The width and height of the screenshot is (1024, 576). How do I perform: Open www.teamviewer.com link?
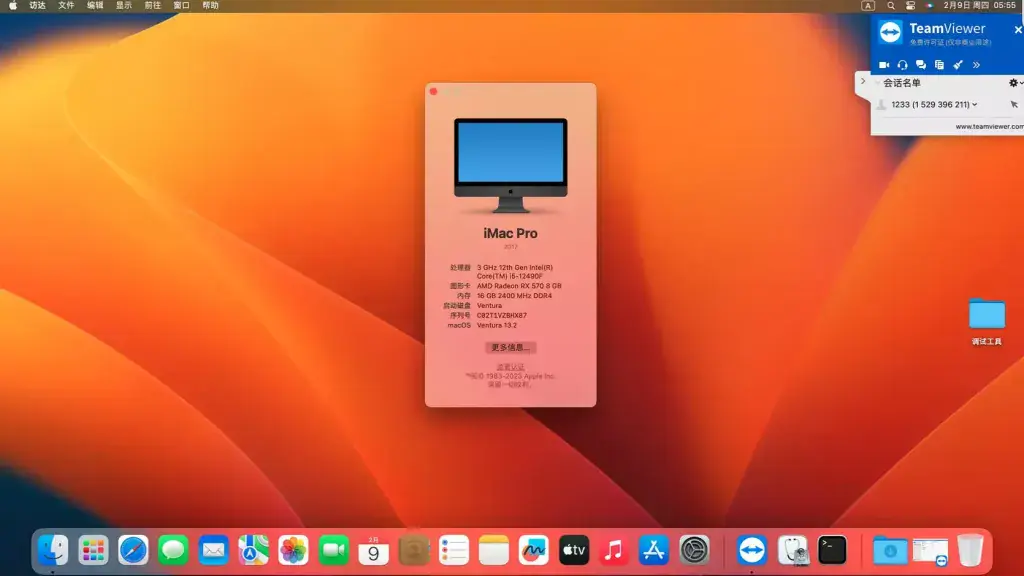click(x=989, y=127)
